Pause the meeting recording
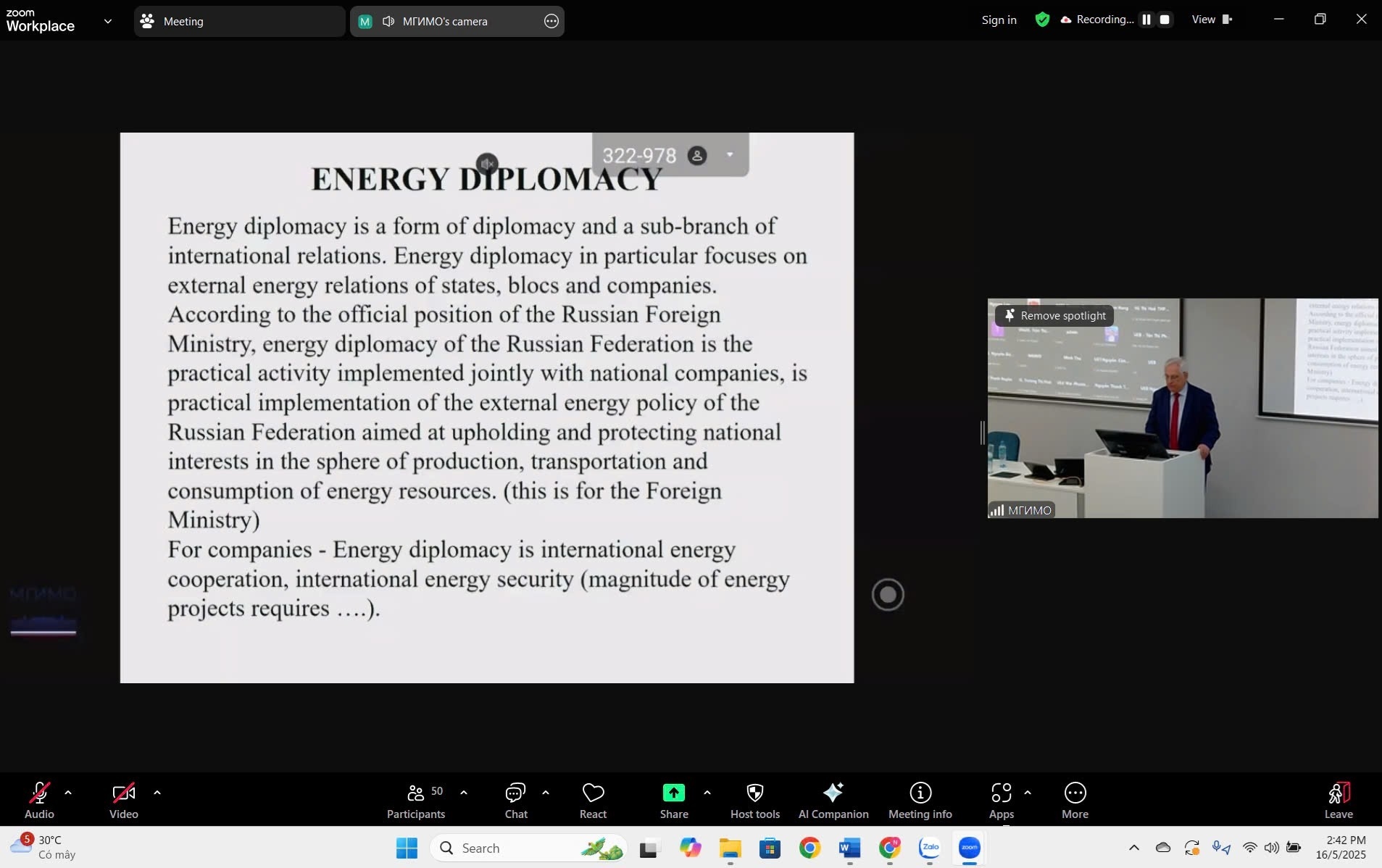1382x868 pixels. coord(1146,20)
